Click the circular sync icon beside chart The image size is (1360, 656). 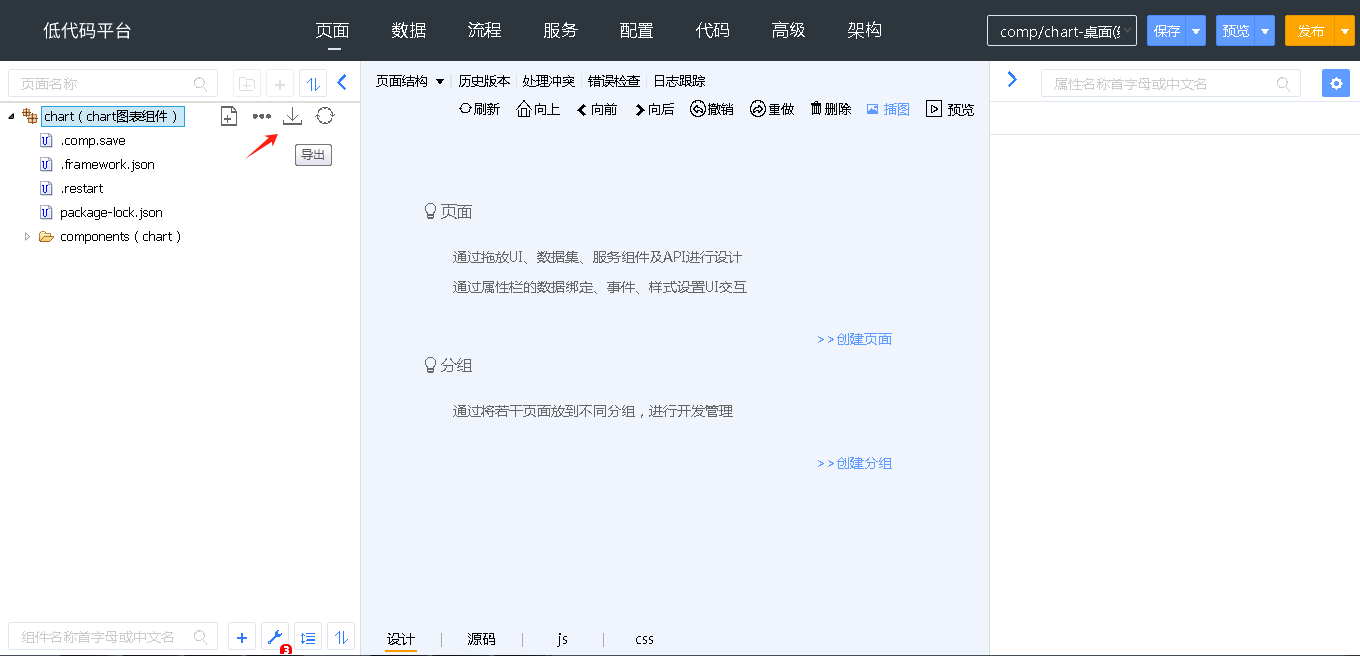pos(325,116)
